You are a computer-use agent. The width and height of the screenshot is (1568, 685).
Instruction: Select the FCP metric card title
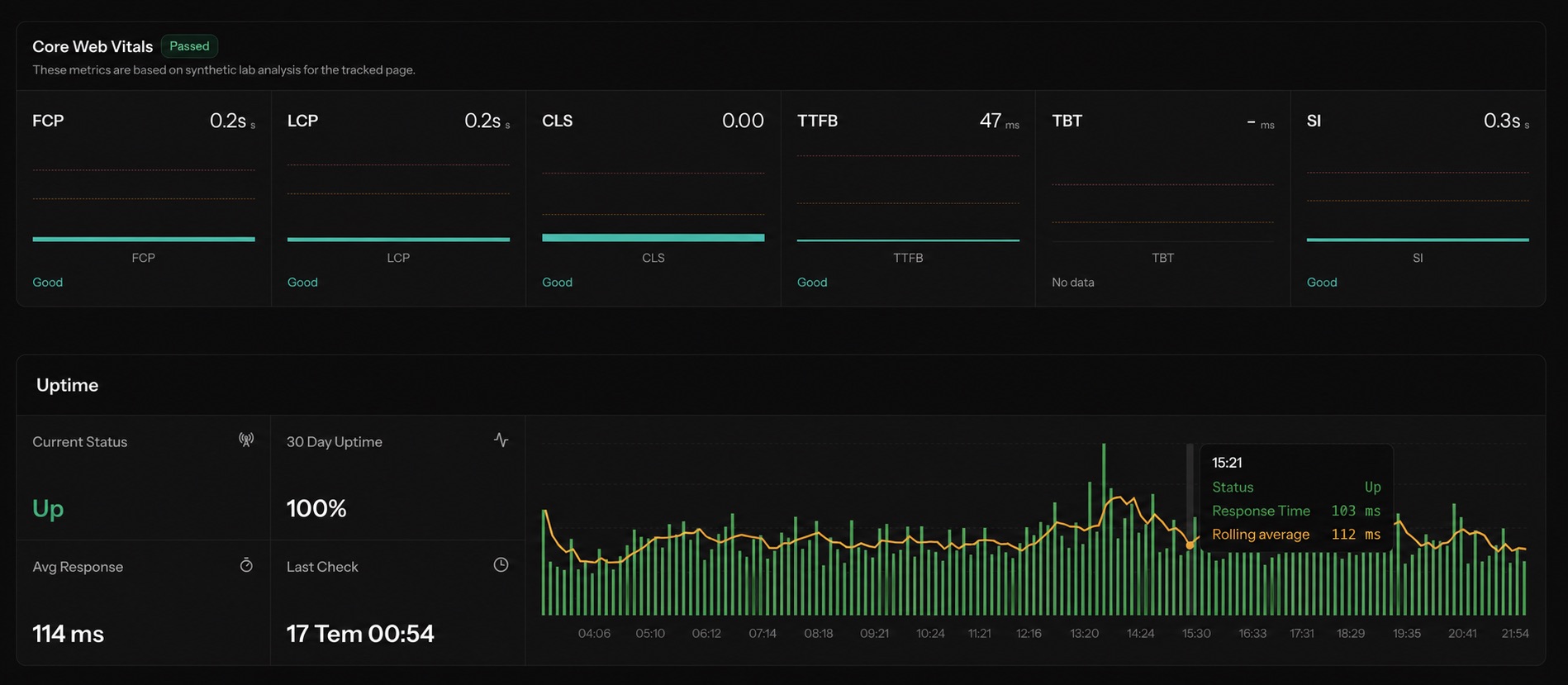(48, 121)
